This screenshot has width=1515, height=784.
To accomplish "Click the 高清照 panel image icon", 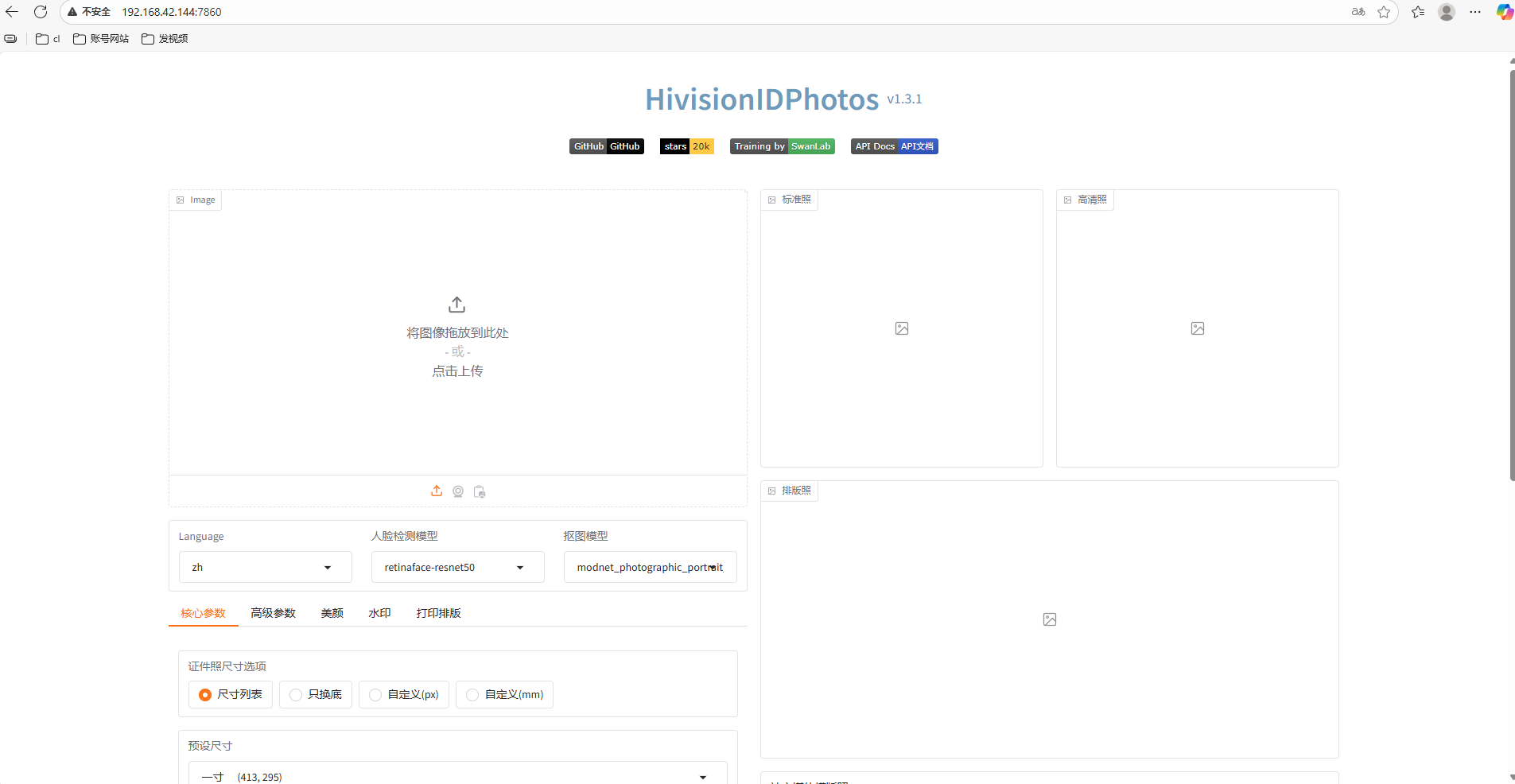I will coord(1197,328).
